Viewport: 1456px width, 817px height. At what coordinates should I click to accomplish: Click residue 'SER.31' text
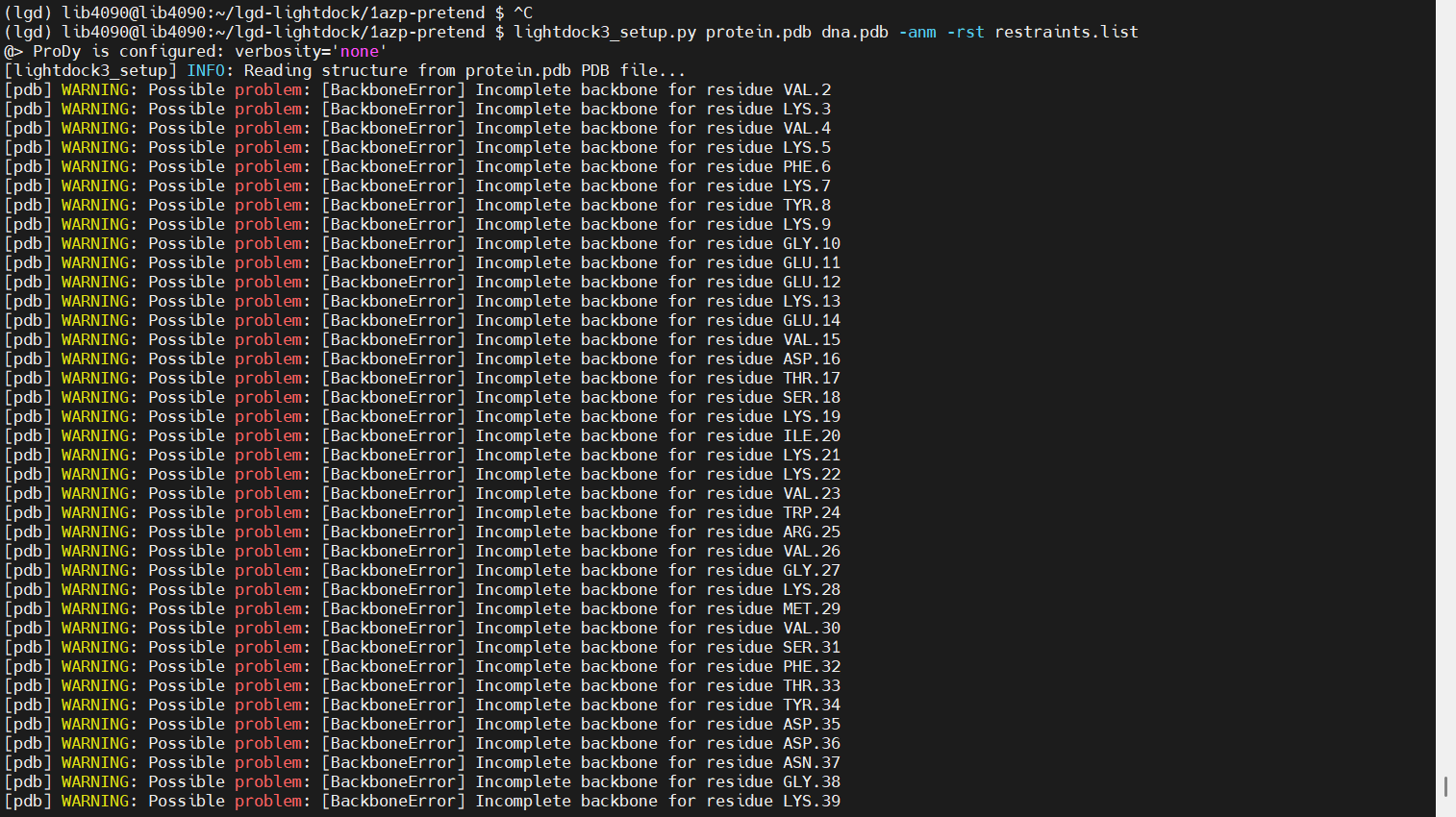(812, 647)
